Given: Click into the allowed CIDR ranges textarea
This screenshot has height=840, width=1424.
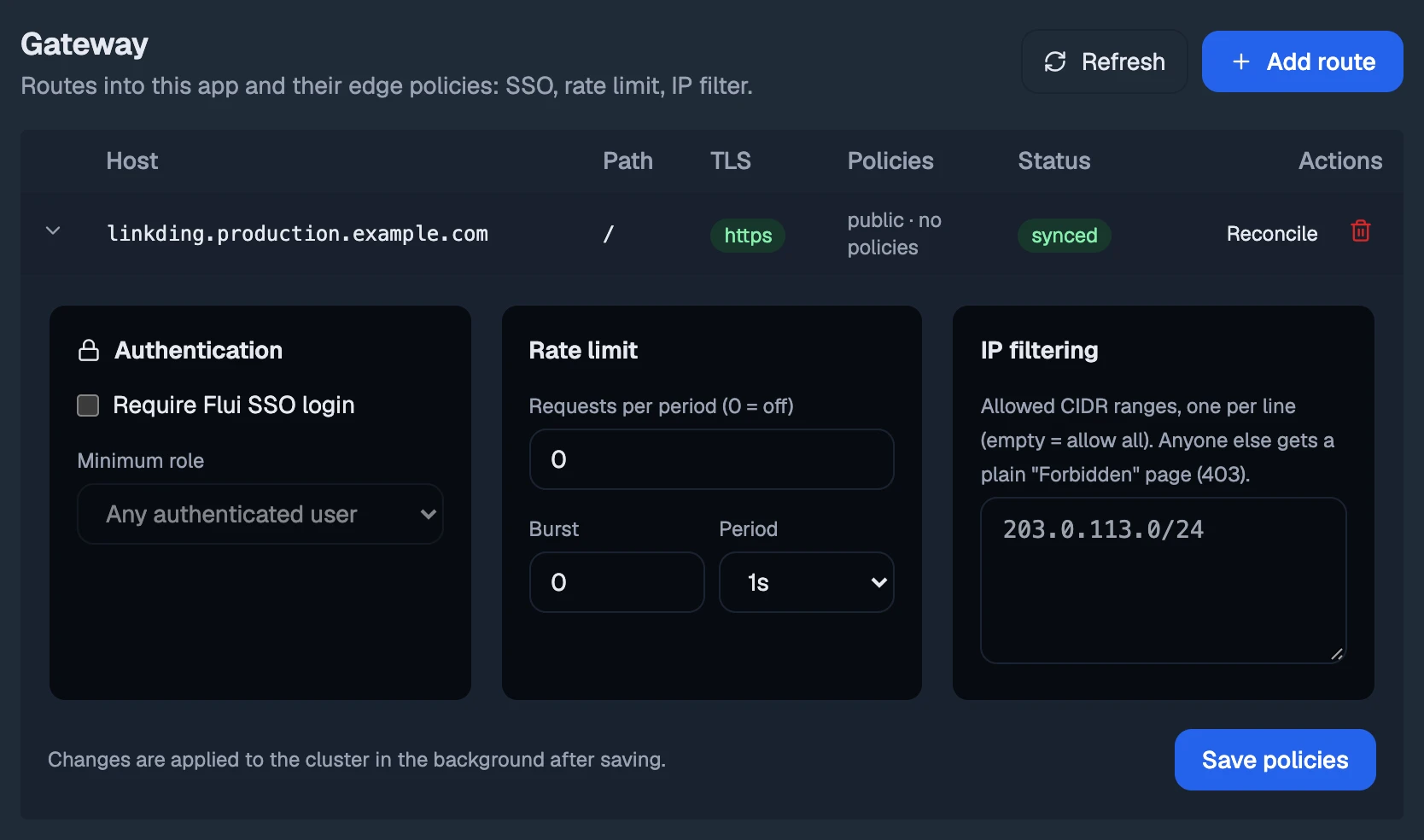Looking at the screenshot, I should tap(1164, 580).
